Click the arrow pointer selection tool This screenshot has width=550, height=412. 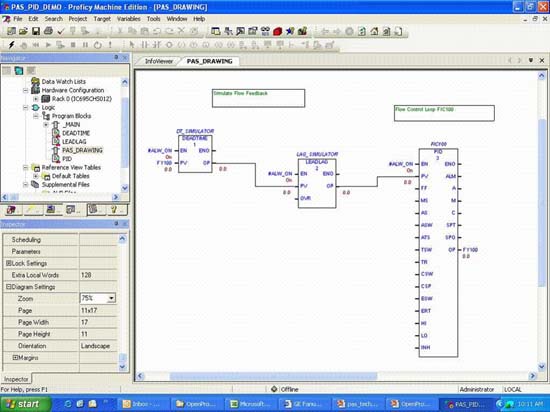point(132,45)
